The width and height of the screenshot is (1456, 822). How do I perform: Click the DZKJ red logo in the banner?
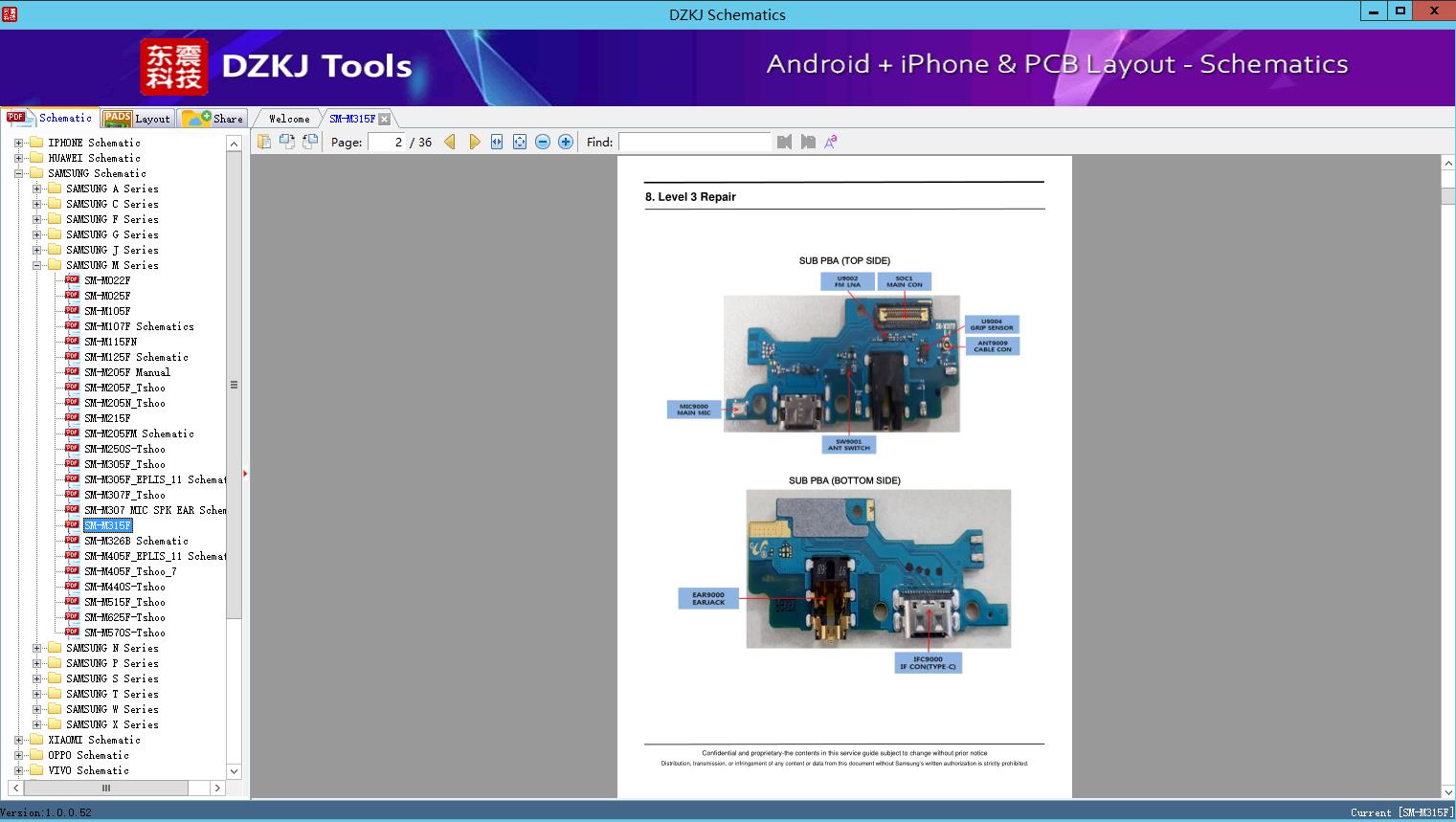[x=173, y=67]
